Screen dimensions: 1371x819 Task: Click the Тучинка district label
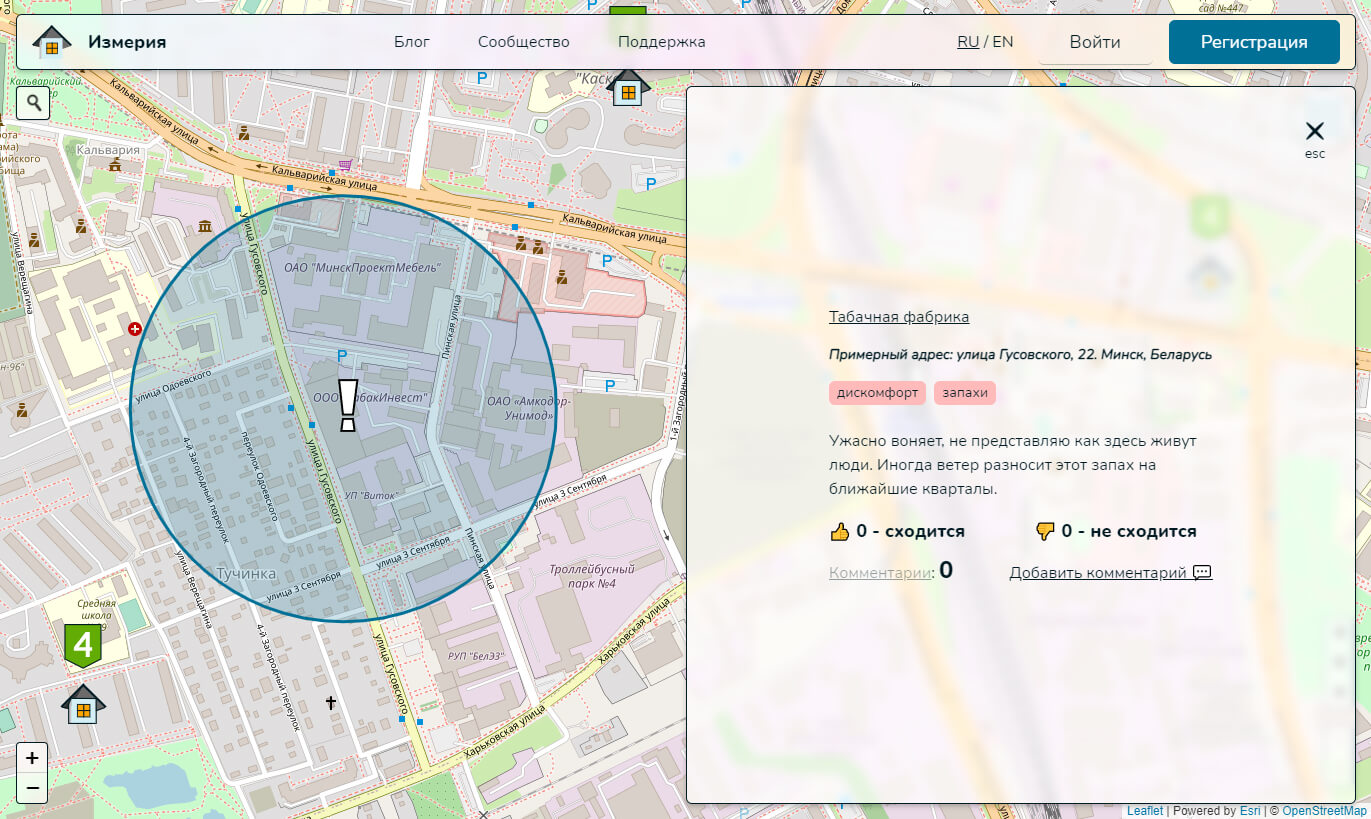pyautogui.click(x=246, y=574)
